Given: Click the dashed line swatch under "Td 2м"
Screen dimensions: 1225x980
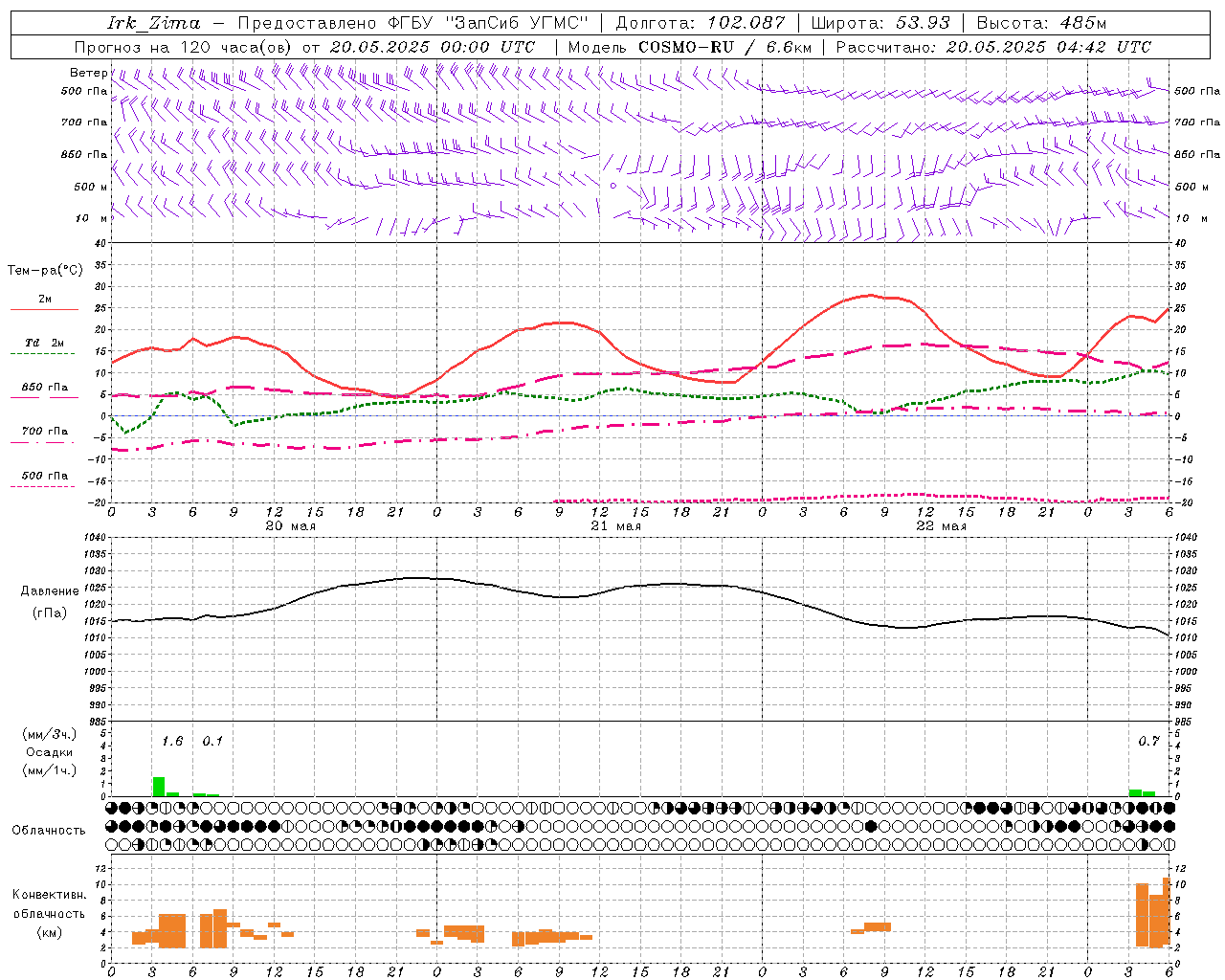Looking at the screenshot, I should pyautogui.click(x=42, y=353).
